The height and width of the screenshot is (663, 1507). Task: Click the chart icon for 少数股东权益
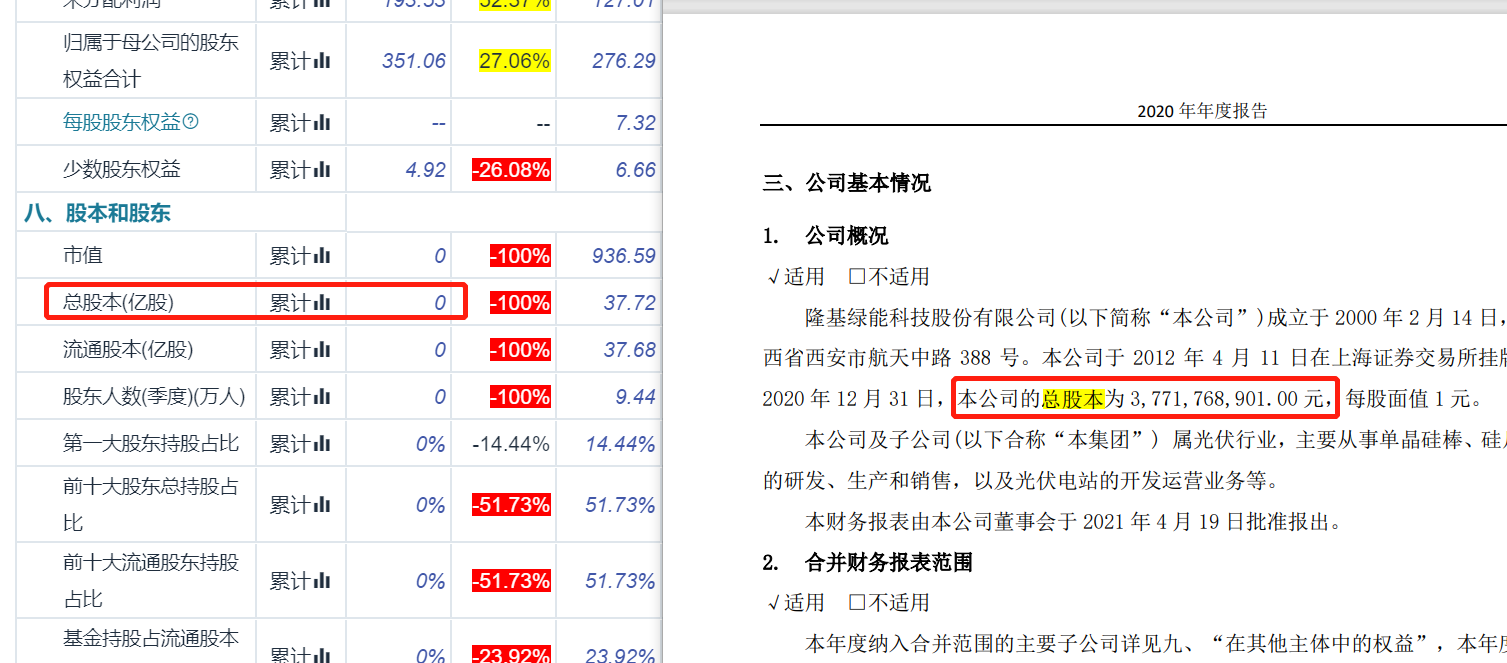click(322, 170)
